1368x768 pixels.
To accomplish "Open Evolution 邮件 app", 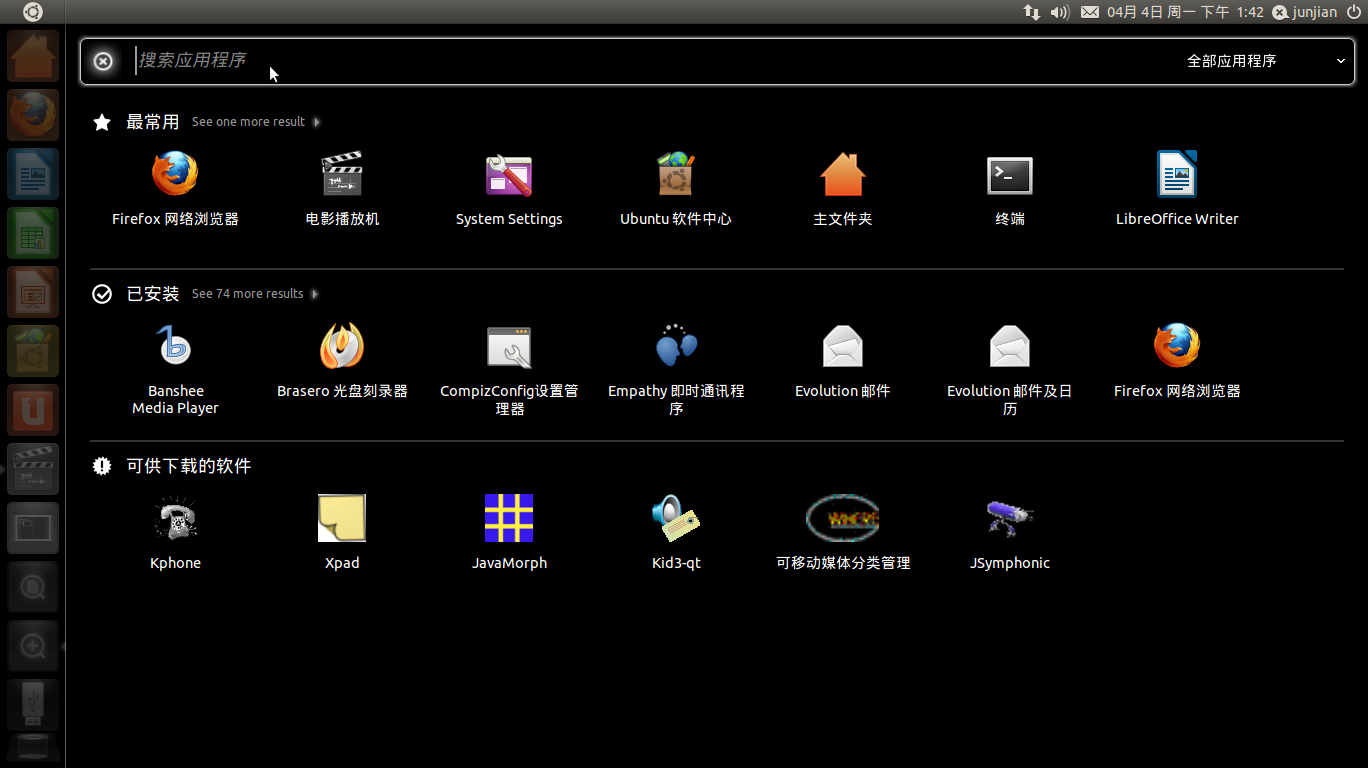I will [x=843, y=361].
